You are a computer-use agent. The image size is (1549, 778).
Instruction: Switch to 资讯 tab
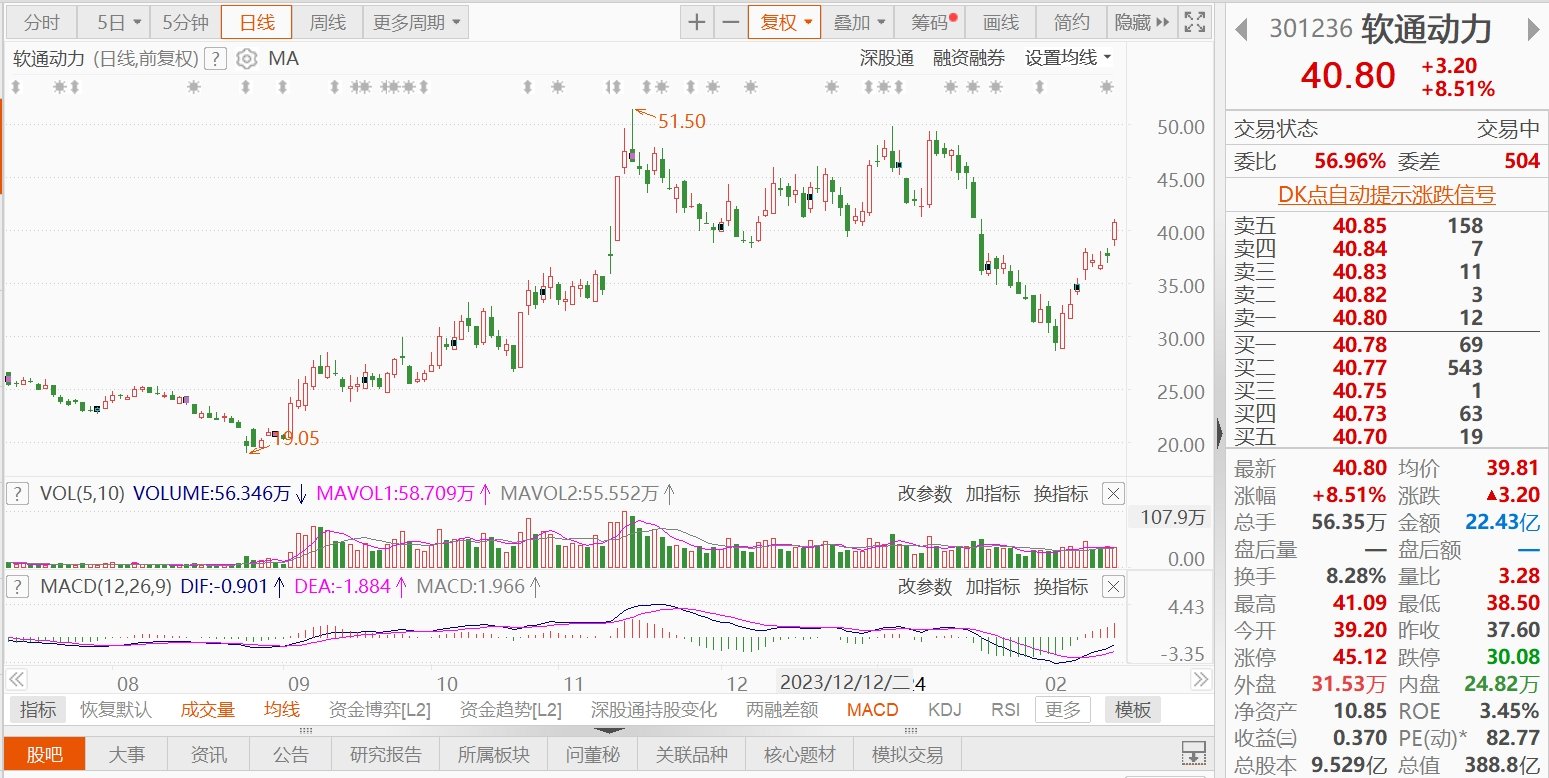coord(208,755)
